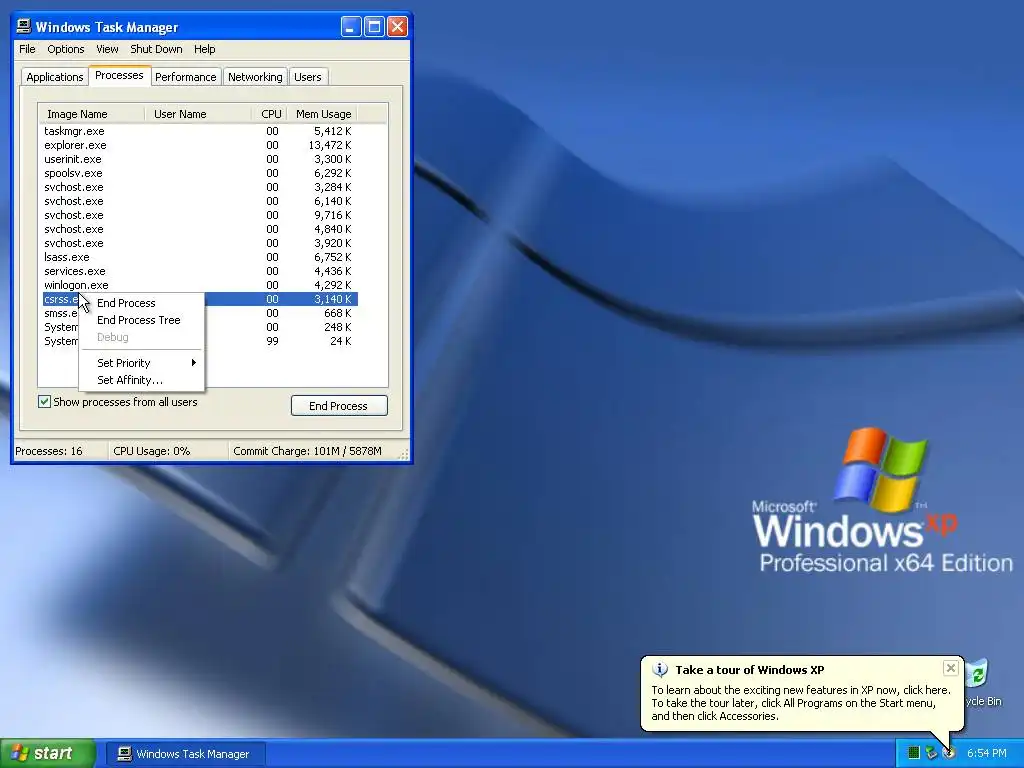Screen dimensions: 1024x768
Task: Switch to the Networking tab
Action: click(255, 77)
